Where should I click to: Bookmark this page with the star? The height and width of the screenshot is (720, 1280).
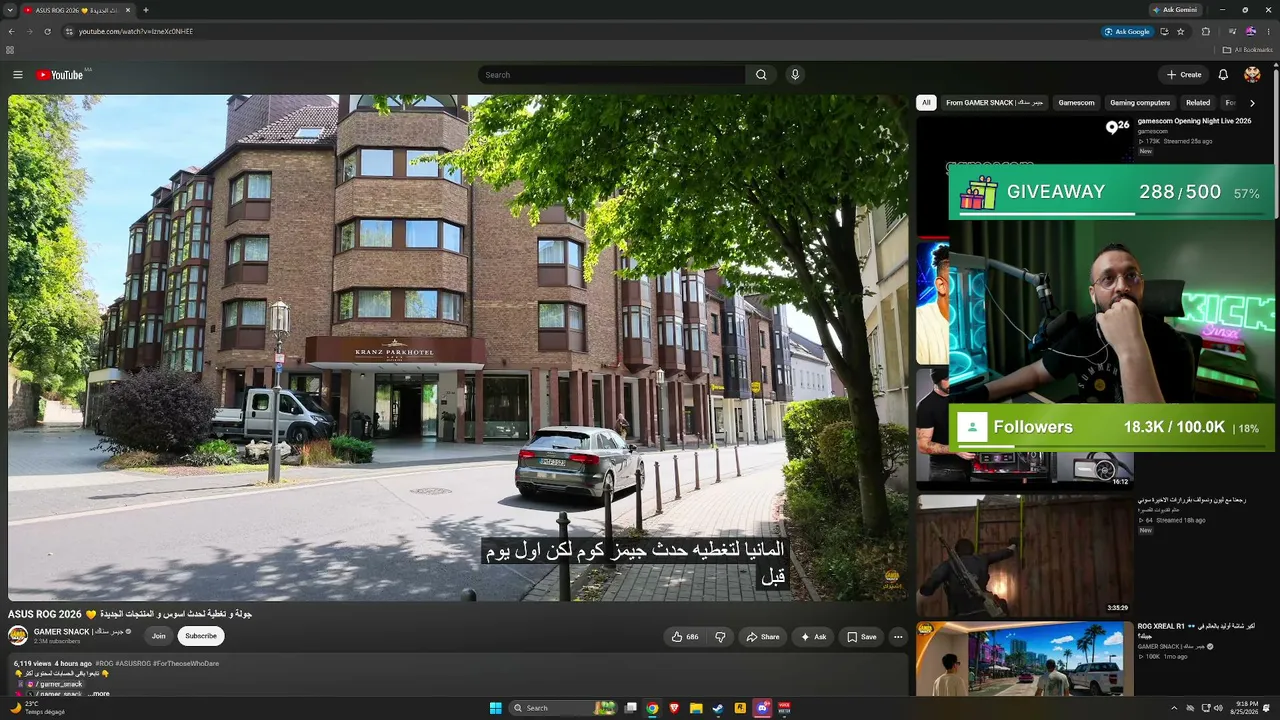(x=1181, y=32)
